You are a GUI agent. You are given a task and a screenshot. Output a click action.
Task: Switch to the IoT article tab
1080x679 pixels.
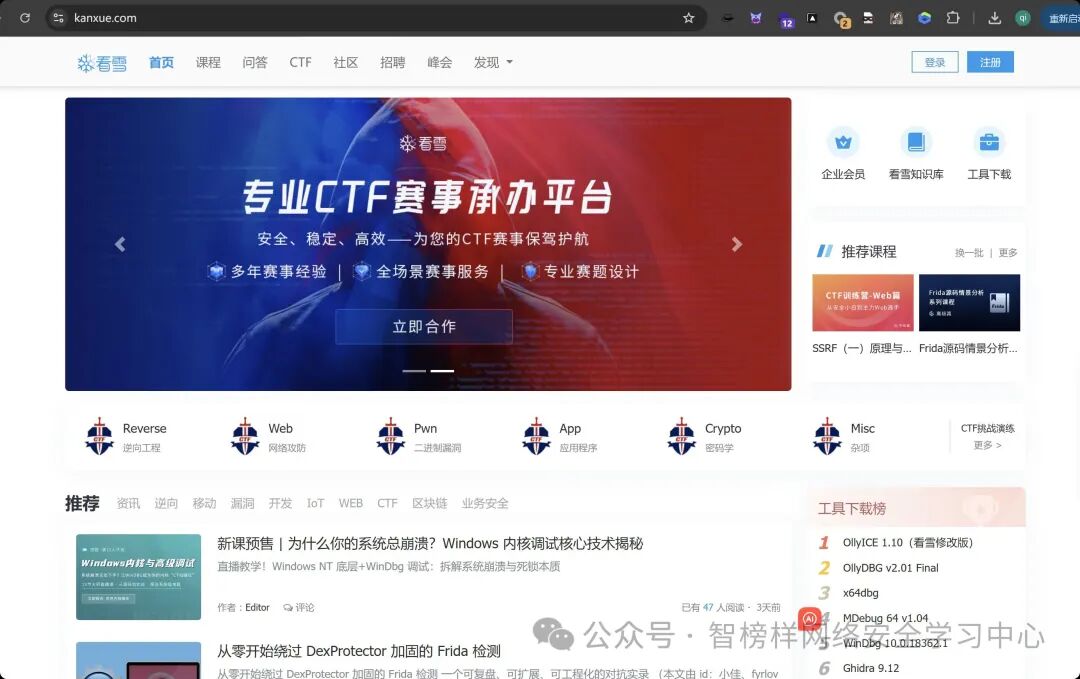[x=315, y=503]
